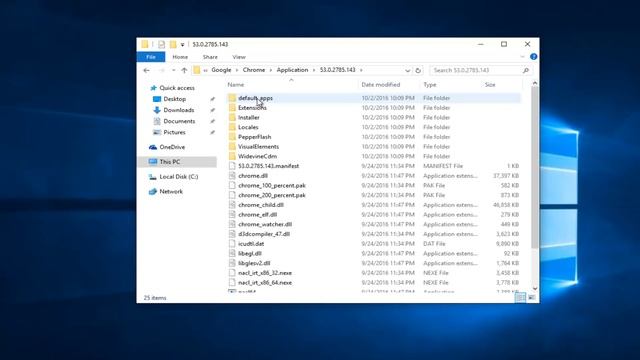Image resolution: width=640 pixels, height=360 pixels.
Task: Click the Chrome breadcrumb in address bar
Action: 254,70
